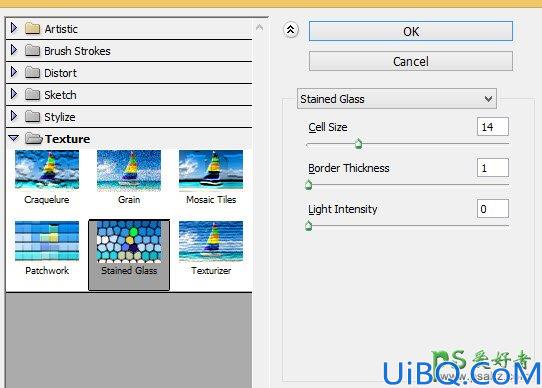542x388 pixels.
Task: Cancel the filter dialog
Action: [x=411, y=62]
